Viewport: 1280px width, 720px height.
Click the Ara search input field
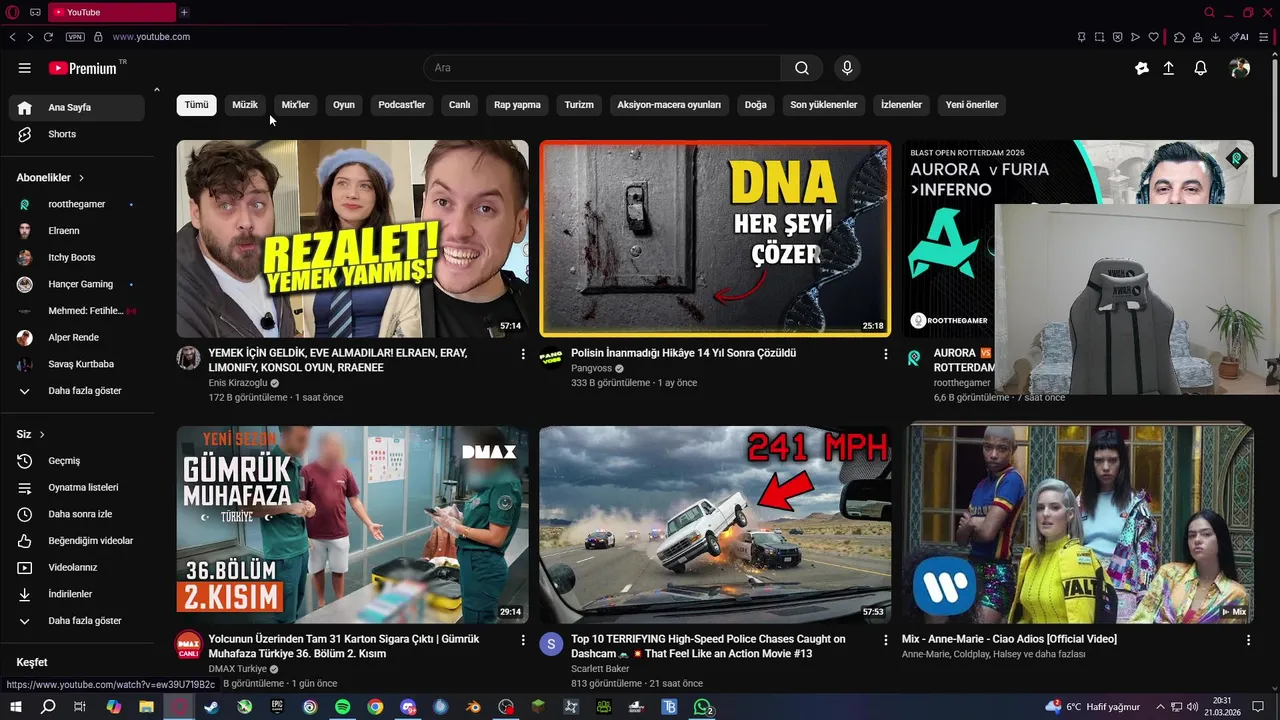click(602, 68)
